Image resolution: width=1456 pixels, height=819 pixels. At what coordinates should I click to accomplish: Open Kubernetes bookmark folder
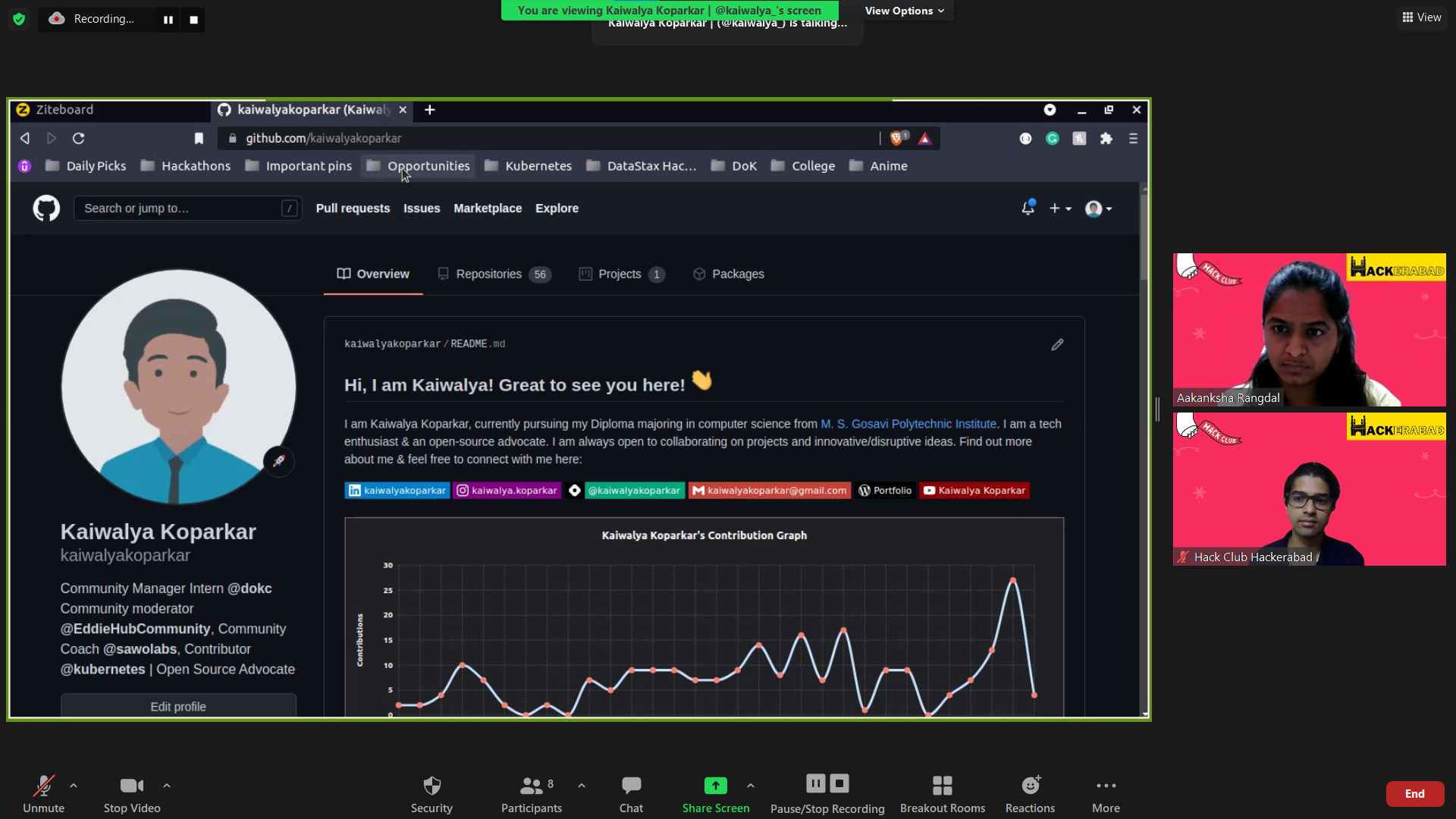pos(528,166)
